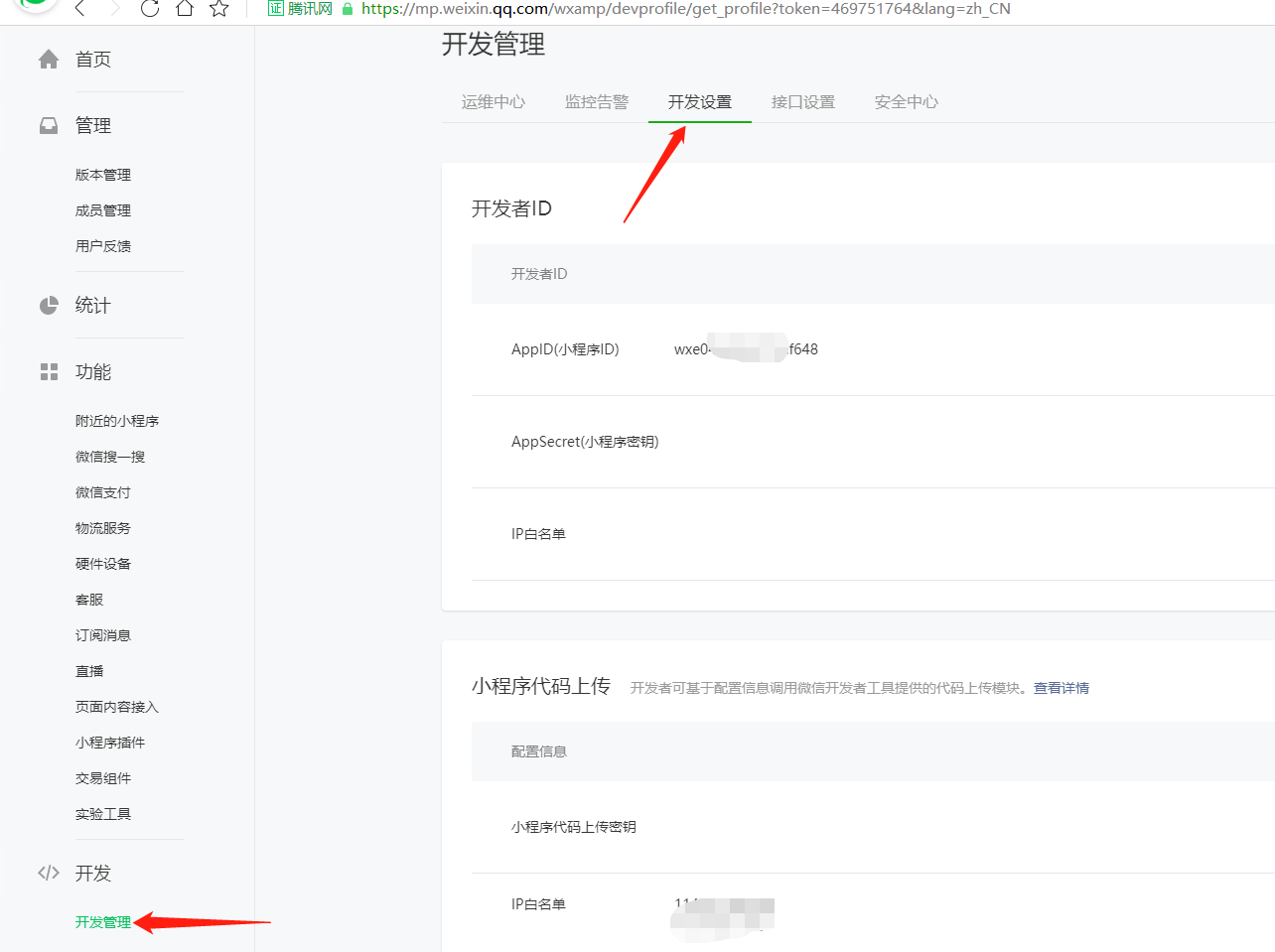The height and width of the screenshot is (952, 1275).
Task: Click the 腾讯网 certificate badge
Action: (x=300, y=9)
